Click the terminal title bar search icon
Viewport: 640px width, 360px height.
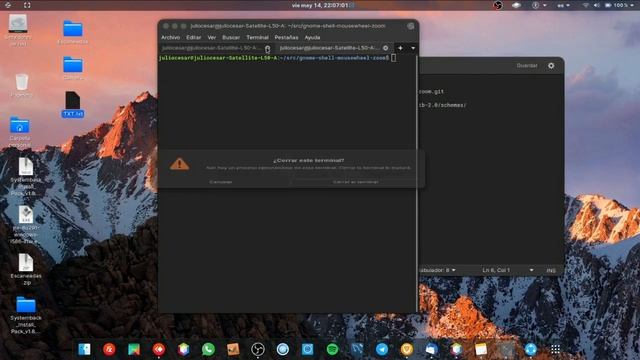point(411,26)
